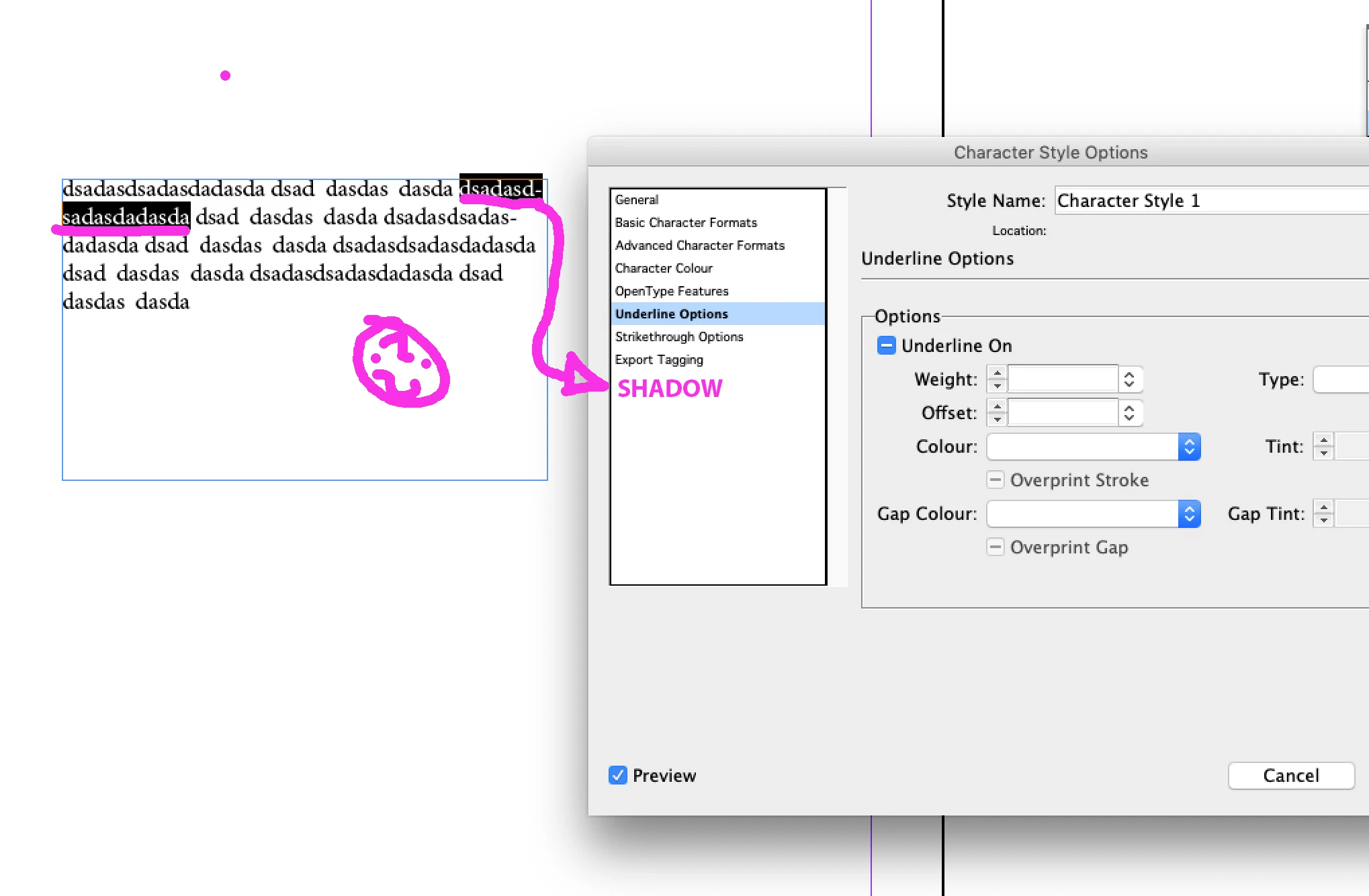The width and height of the screenshot is (1369, 896).
Task: Click the Style Name text field
Action: pyautogui.click(x=1209, y=201)
